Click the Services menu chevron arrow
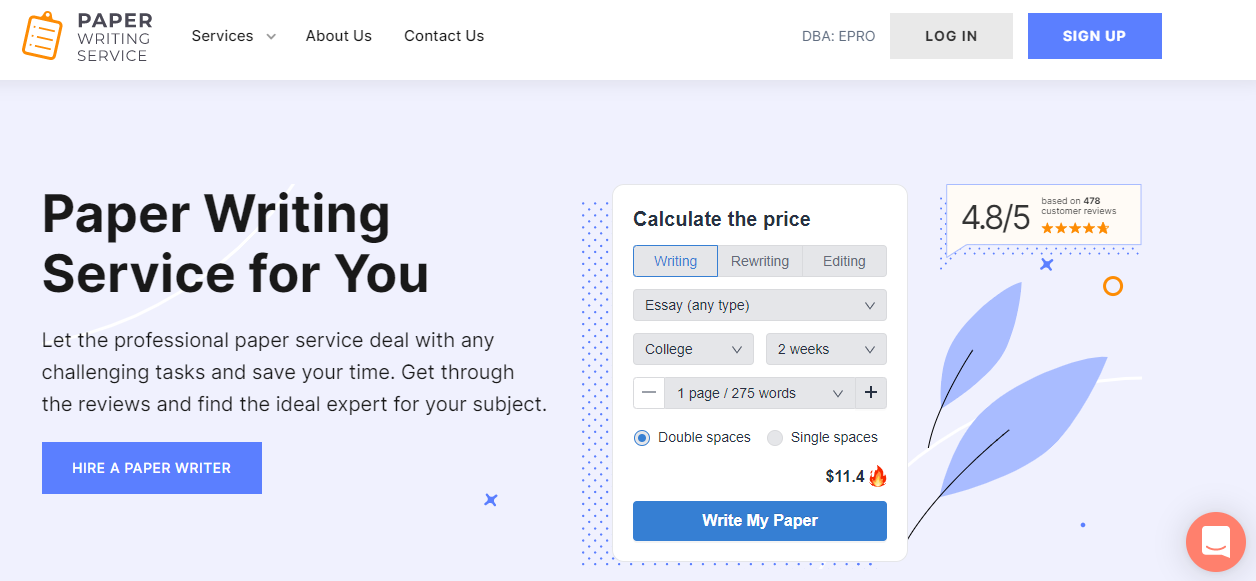Screen dimensions: 1256x581 (271, 37)
